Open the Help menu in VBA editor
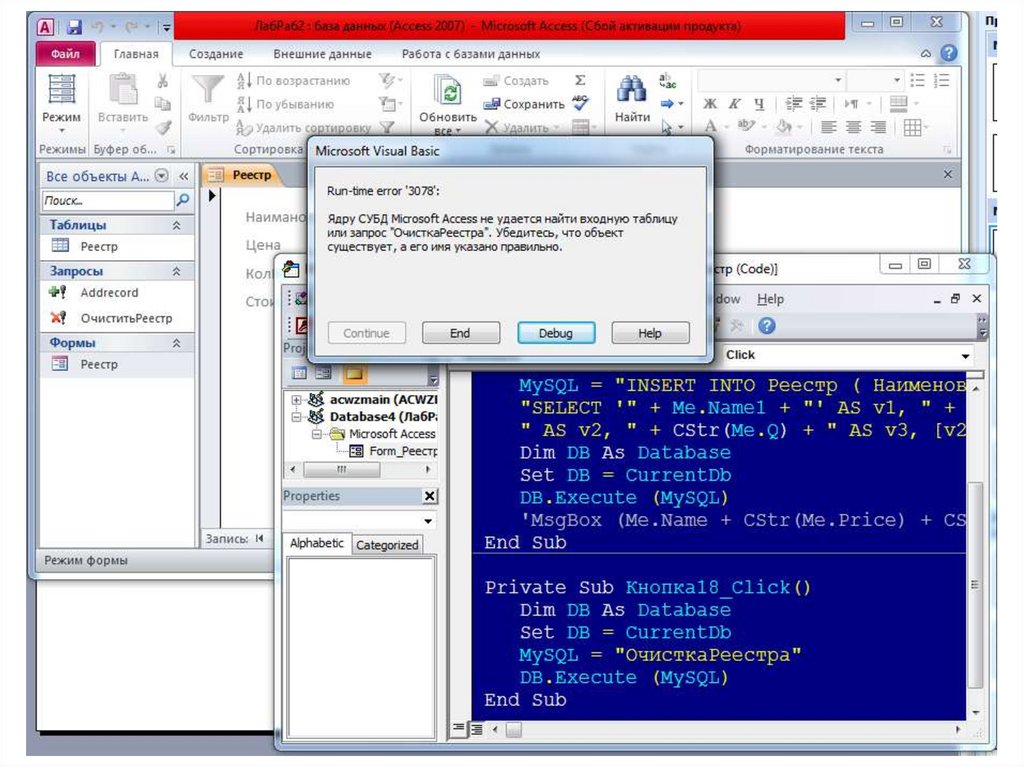1024x767 pixels. [x=770, y=299]
